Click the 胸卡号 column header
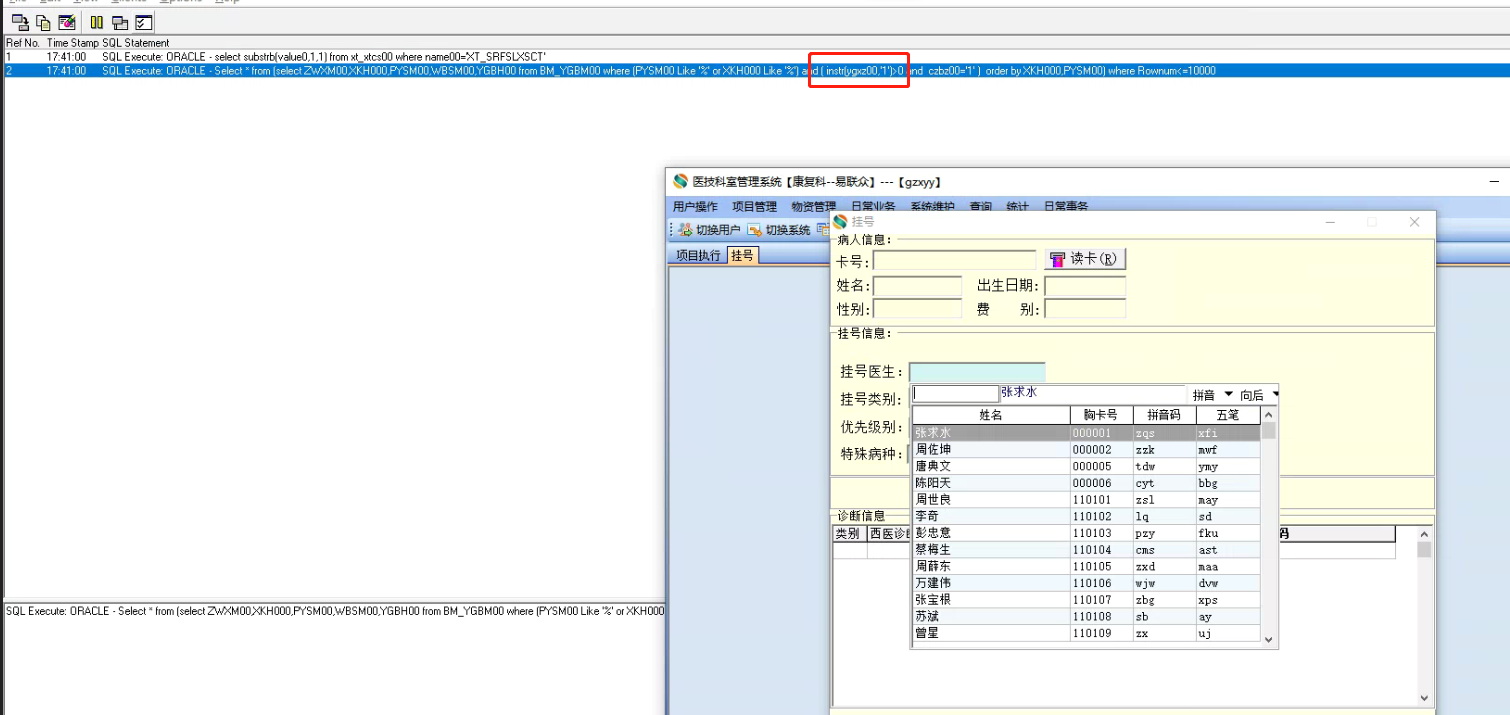This screenshot has height=715, width=1510. click(1101, 415)
